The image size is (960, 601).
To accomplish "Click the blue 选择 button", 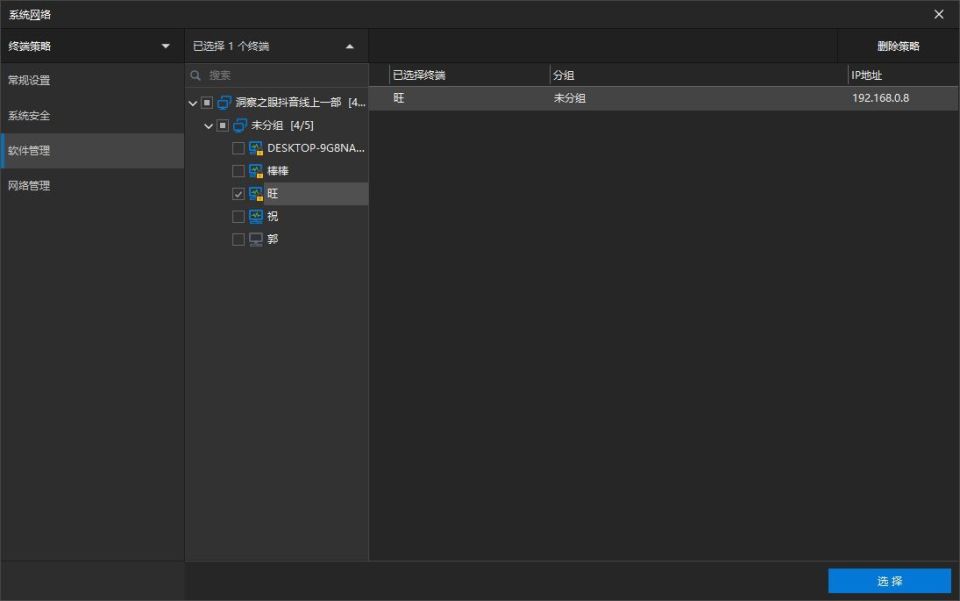I will click(890, 581).
